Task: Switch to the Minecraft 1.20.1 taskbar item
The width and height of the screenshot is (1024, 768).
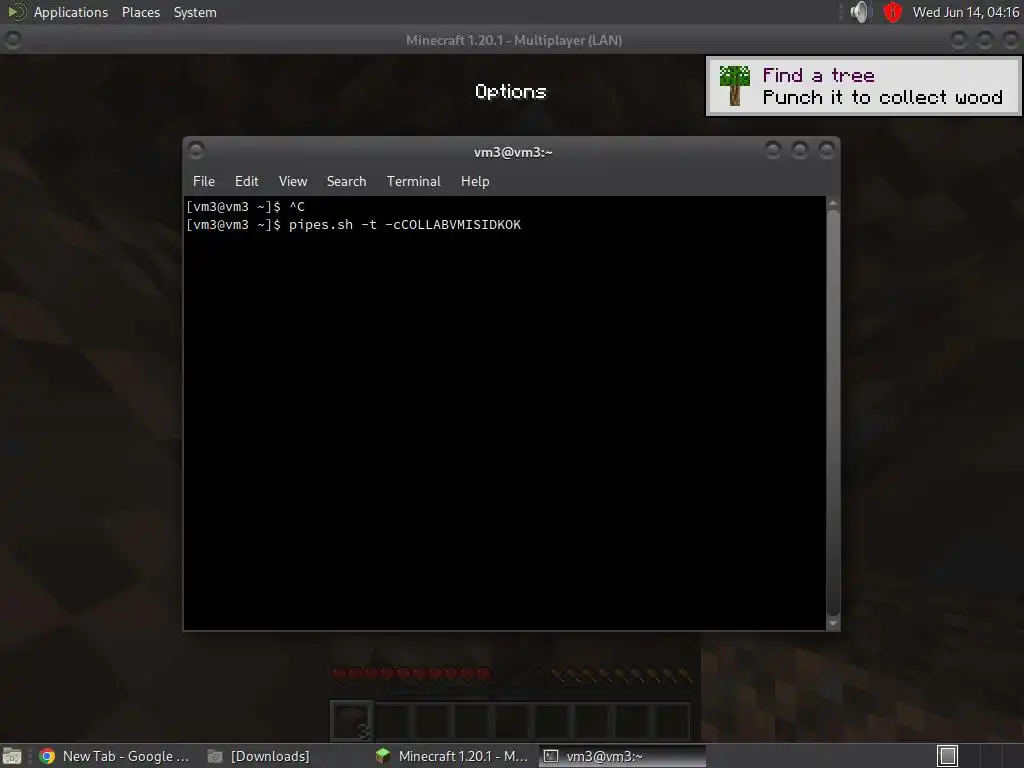Action: click(452, 756)
